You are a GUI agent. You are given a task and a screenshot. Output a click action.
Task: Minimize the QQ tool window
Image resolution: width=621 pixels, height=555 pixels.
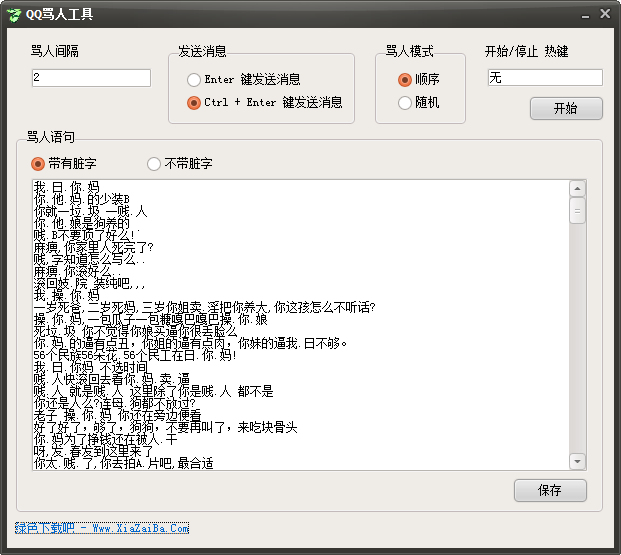[x=586, y=16]
